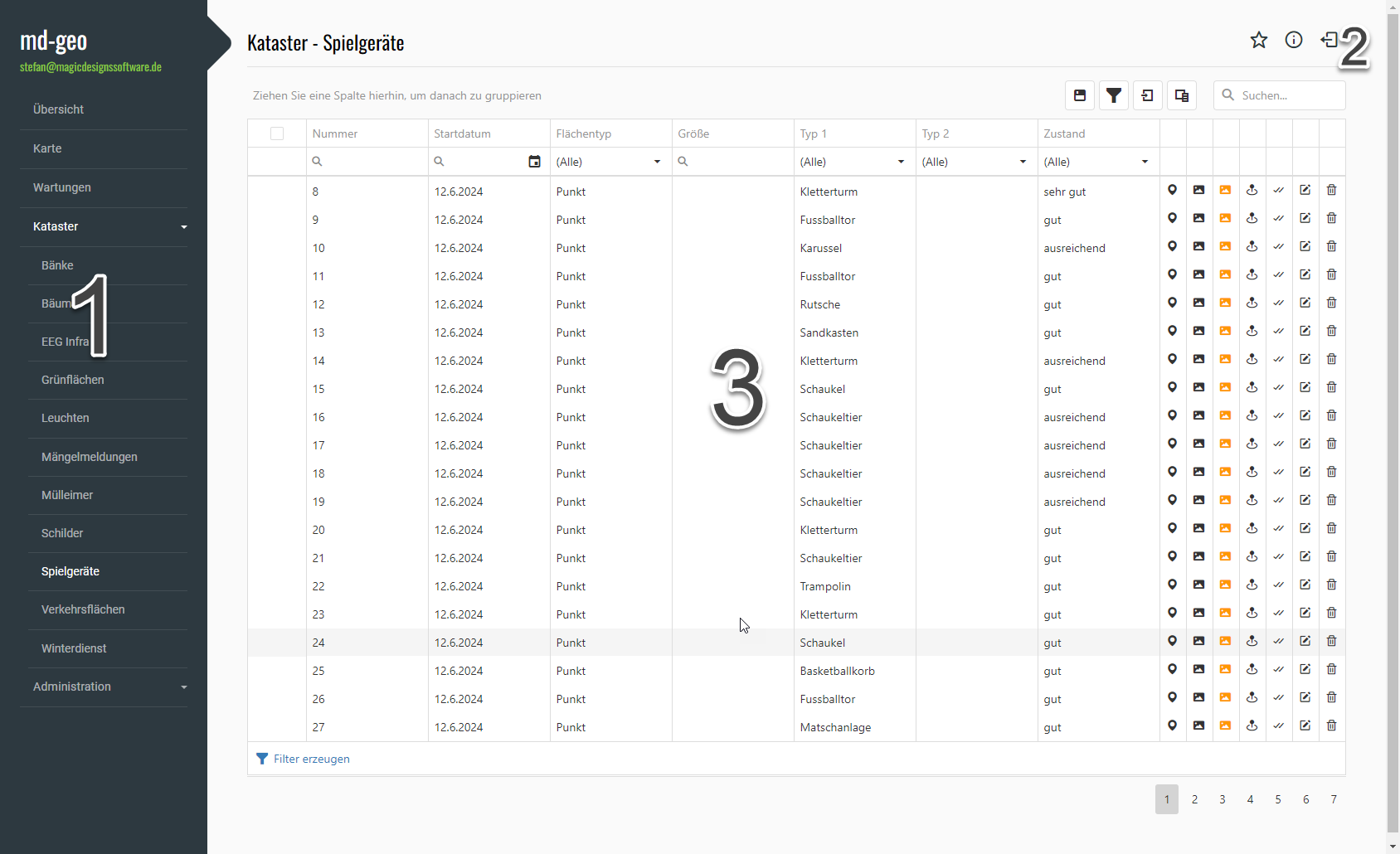Toggle the select-all checkbox in table header
Screen dimensions: 1400x854
point(277,133)
